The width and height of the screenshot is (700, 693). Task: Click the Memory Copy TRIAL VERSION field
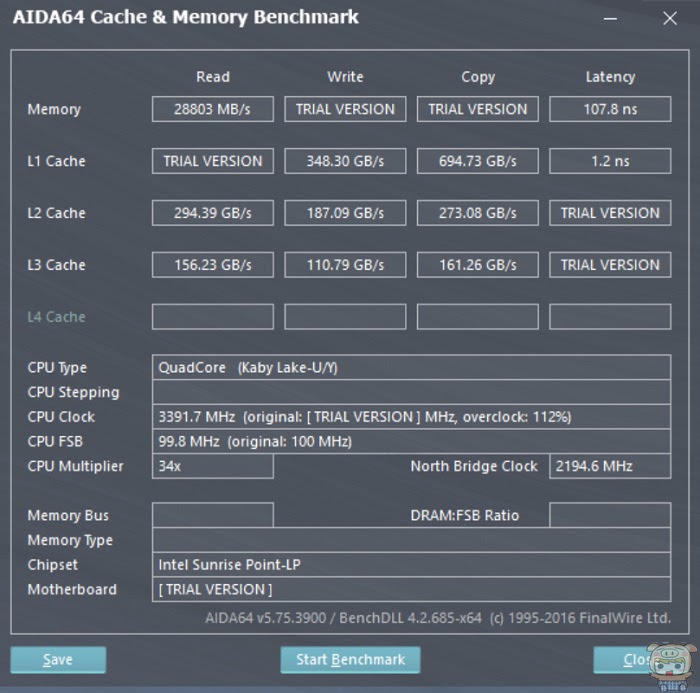(x=478, y=109)
